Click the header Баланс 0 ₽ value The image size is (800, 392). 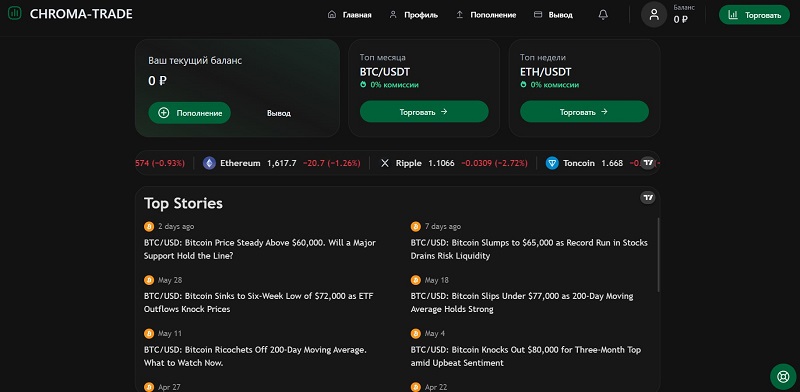tap(680, 20)
